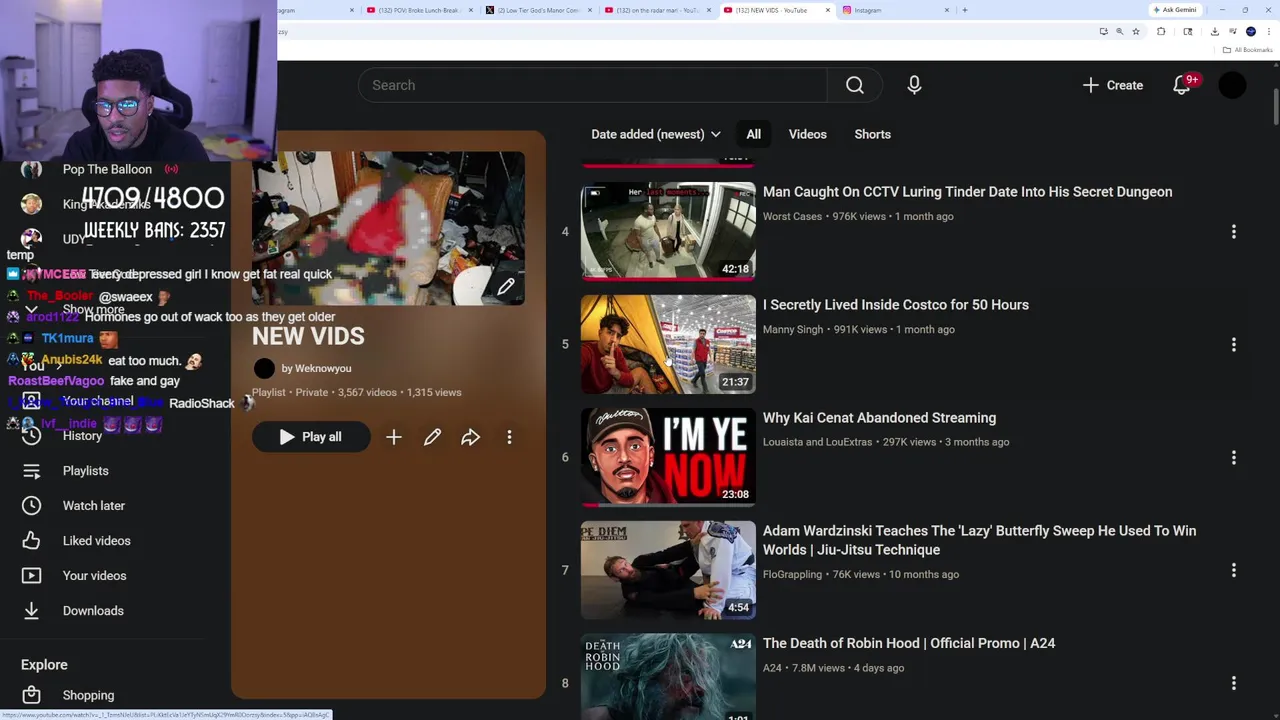Open the Manny Singh channel link
This screenshot has width=1280, height=720.
point(793,329)
